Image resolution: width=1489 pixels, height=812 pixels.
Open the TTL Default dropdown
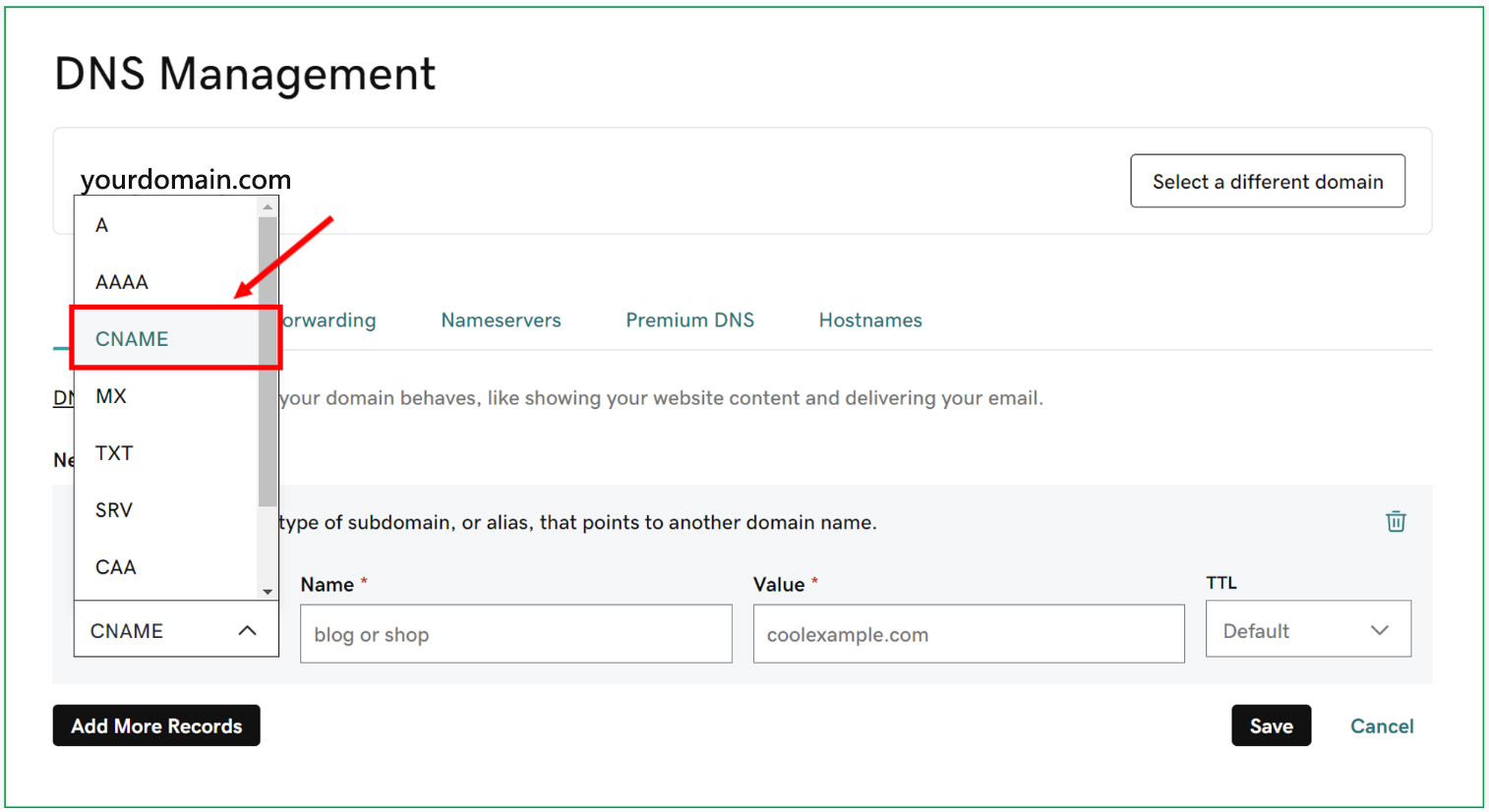coord(1307,630)
